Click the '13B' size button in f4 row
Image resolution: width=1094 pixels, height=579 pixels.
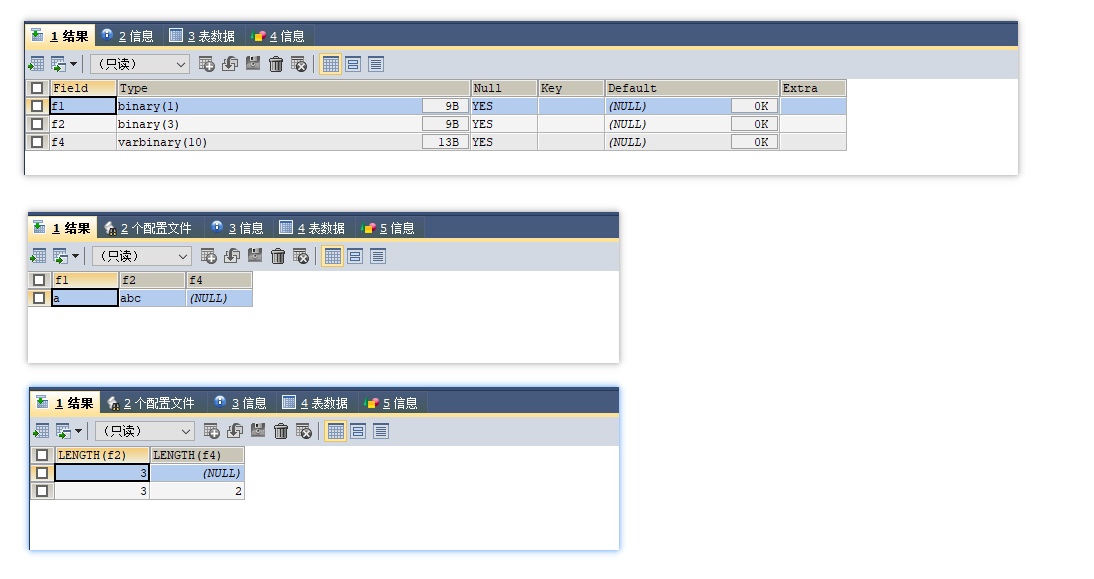(x=445, y=142)
